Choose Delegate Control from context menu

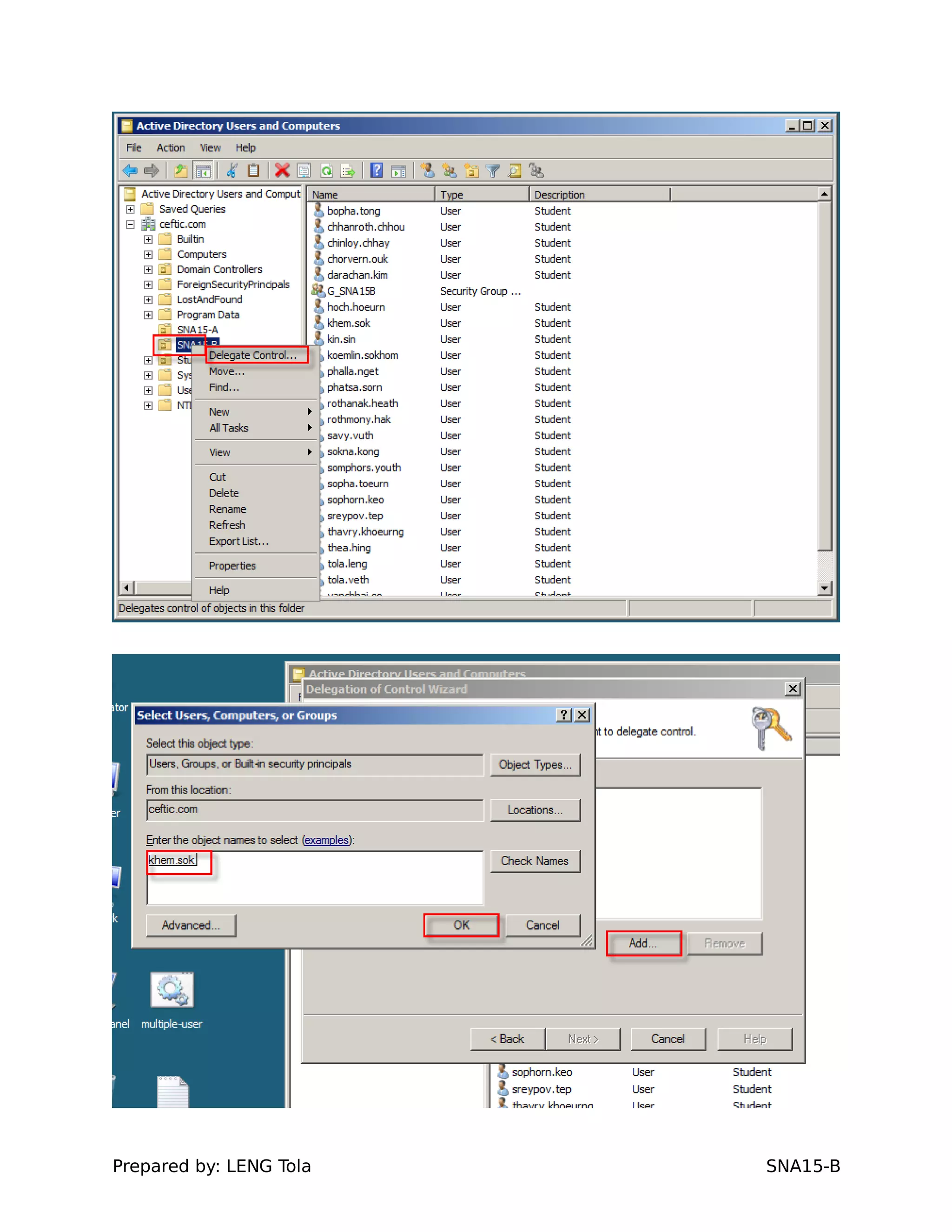coord(252,355)
